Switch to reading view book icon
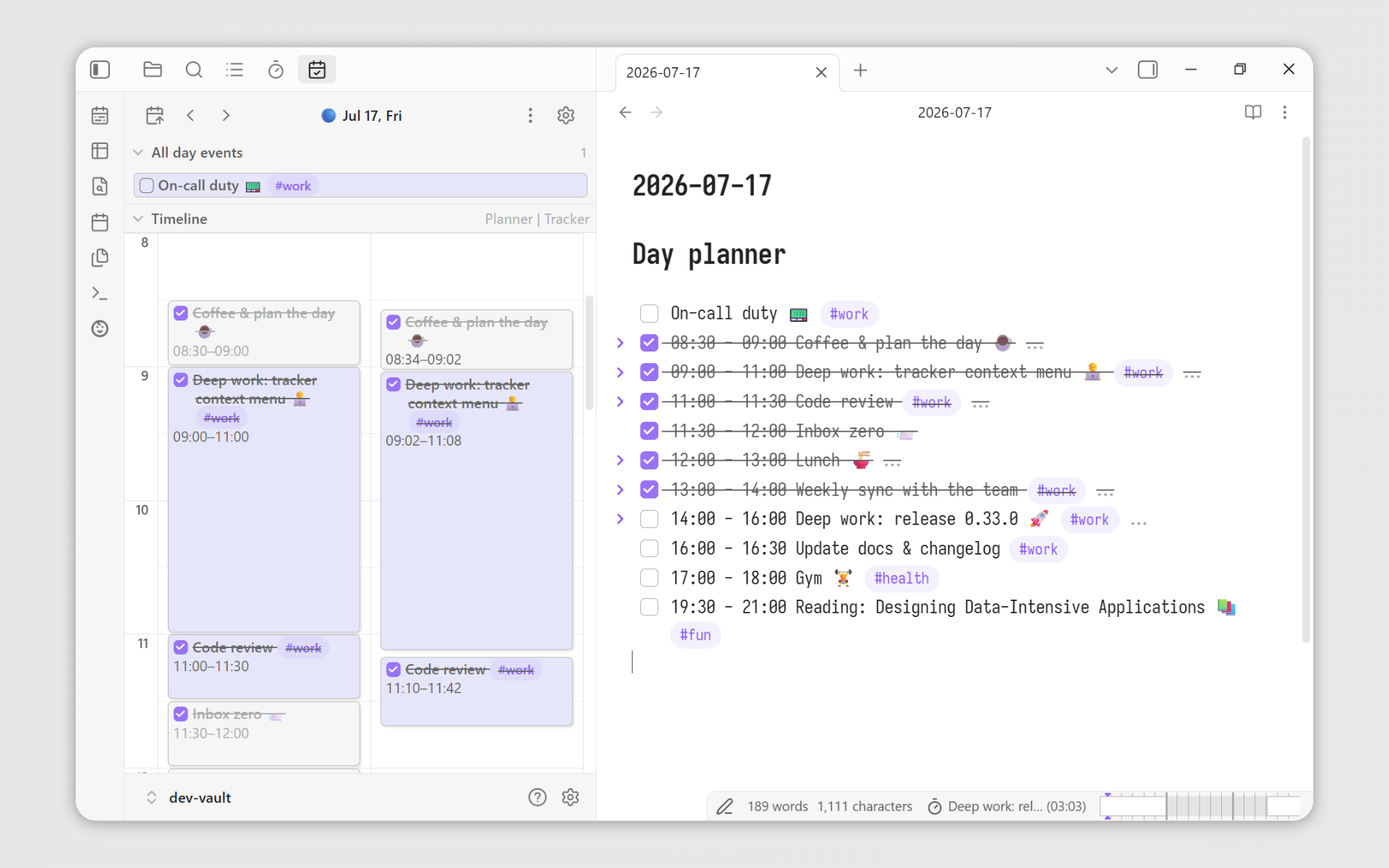The image size is (1389, 868). pos(1253,112)
